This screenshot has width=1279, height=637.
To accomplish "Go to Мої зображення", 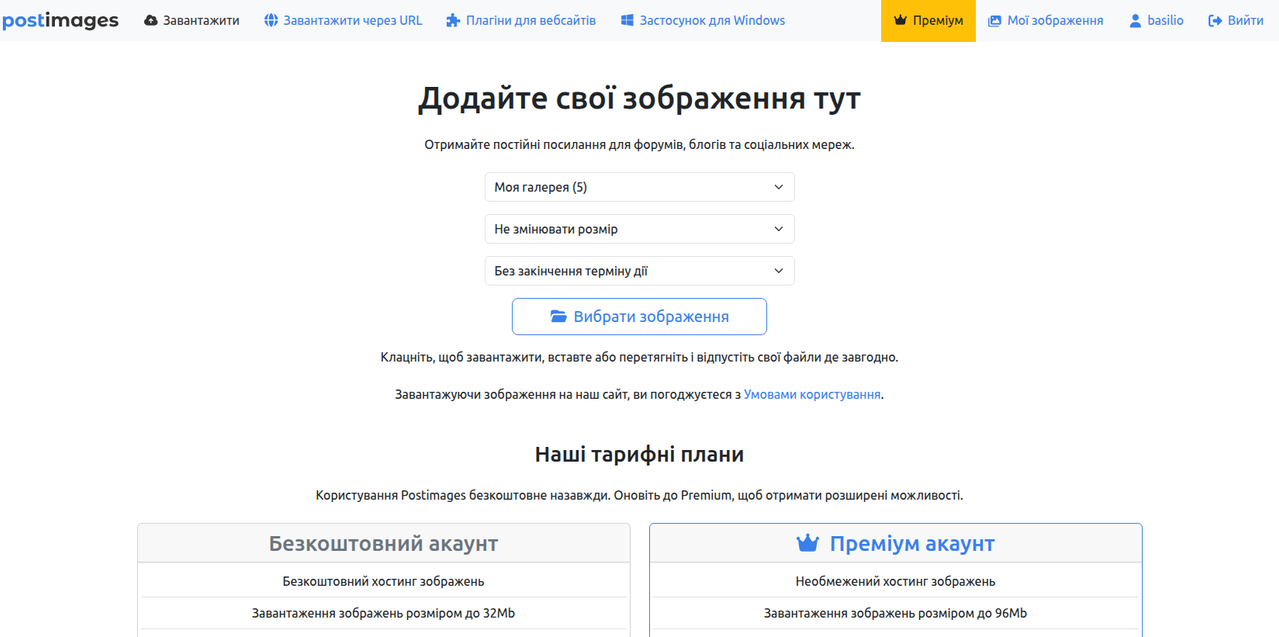I will tap(1046, 20).
